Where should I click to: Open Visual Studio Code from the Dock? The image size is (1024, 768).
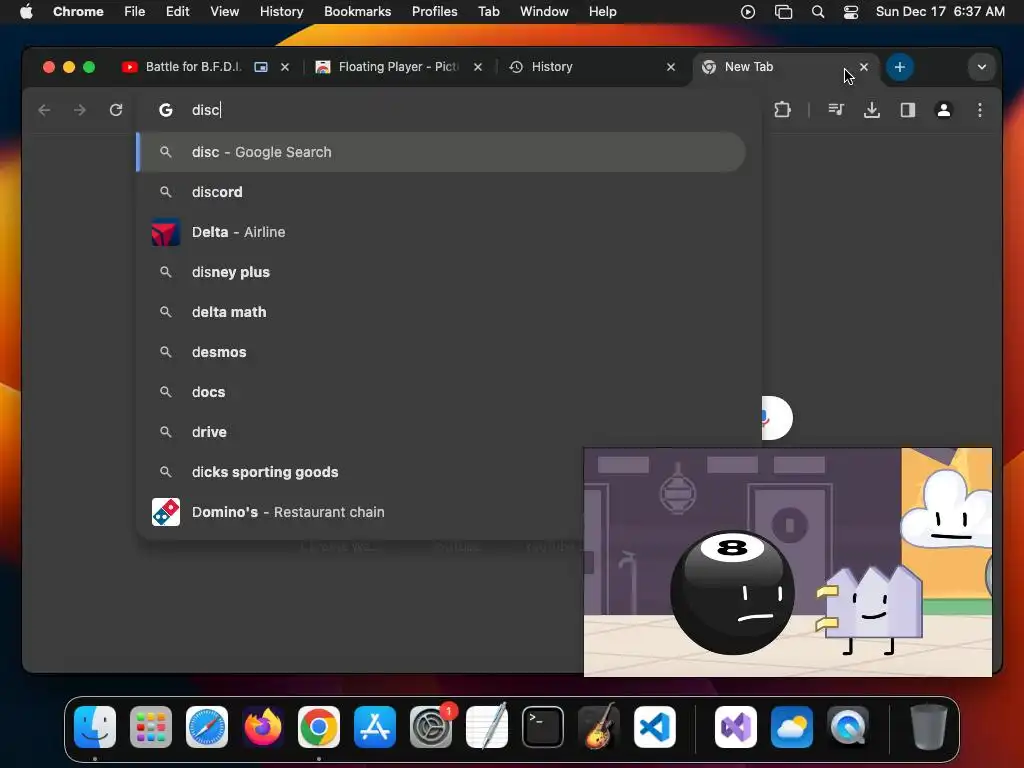[x=655, y=727]
